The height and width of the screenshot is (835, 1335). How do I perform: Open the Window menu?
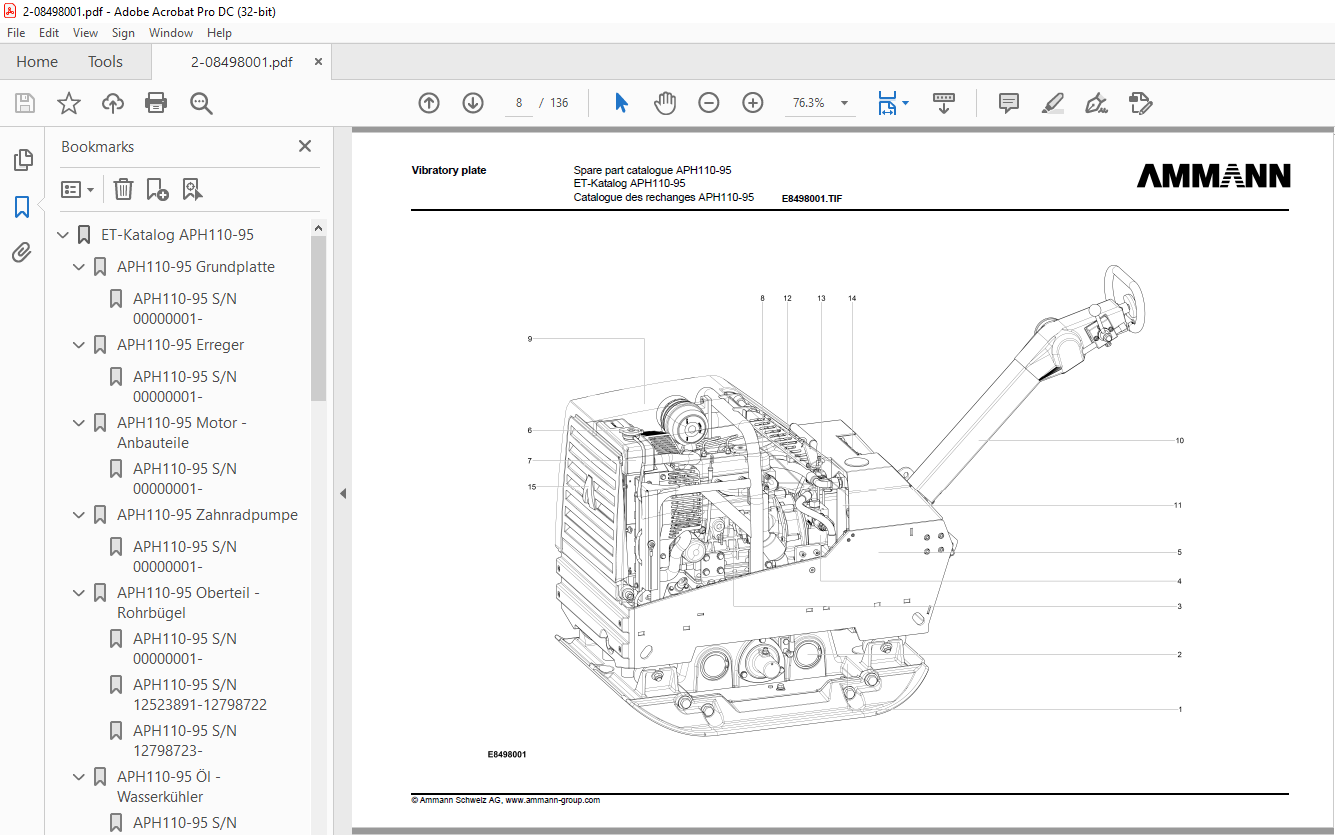(x=171, y=33)
